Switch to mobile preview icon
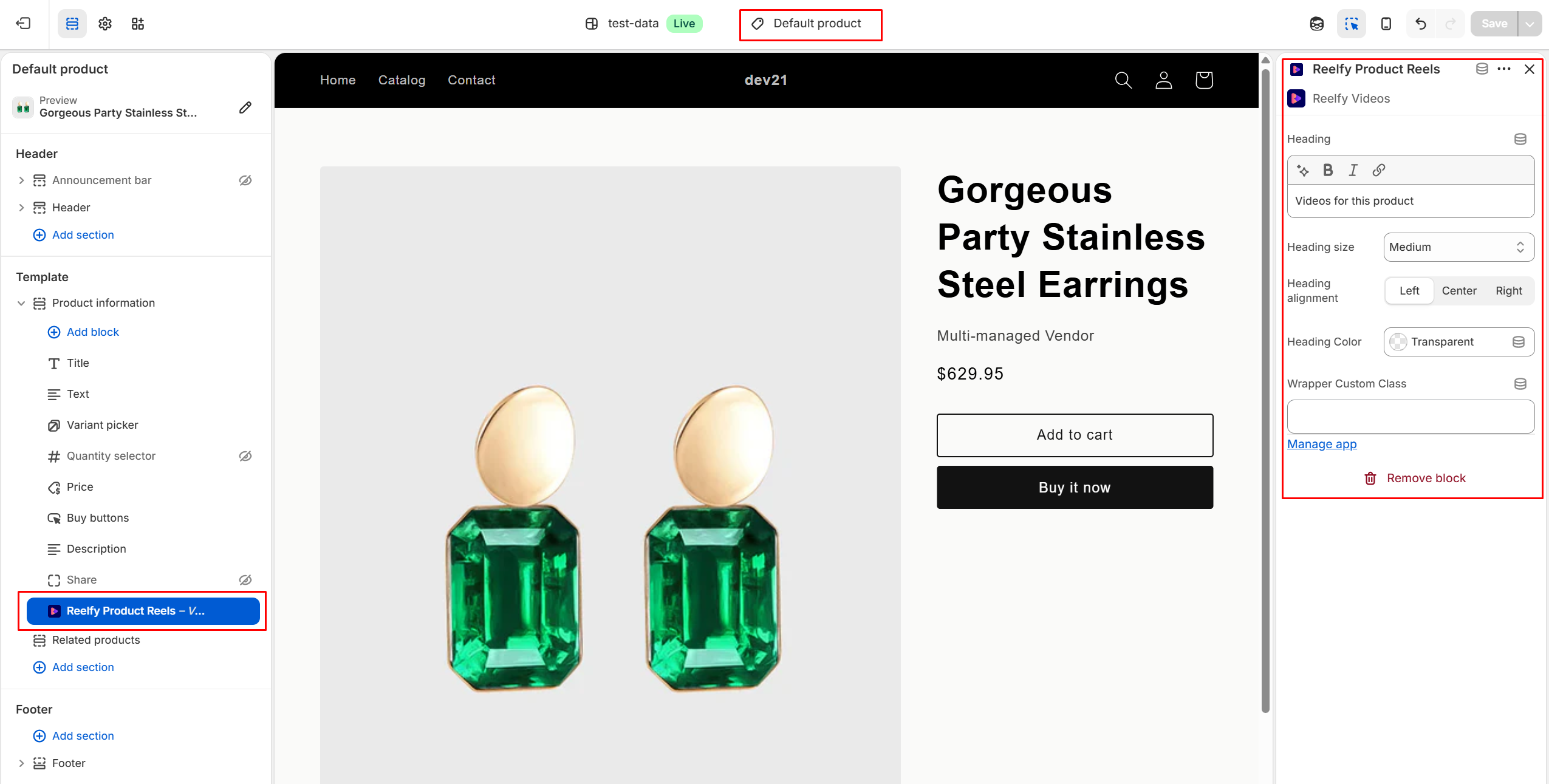The width and height of the screenshot is (1549, 784). (1386, 24)
